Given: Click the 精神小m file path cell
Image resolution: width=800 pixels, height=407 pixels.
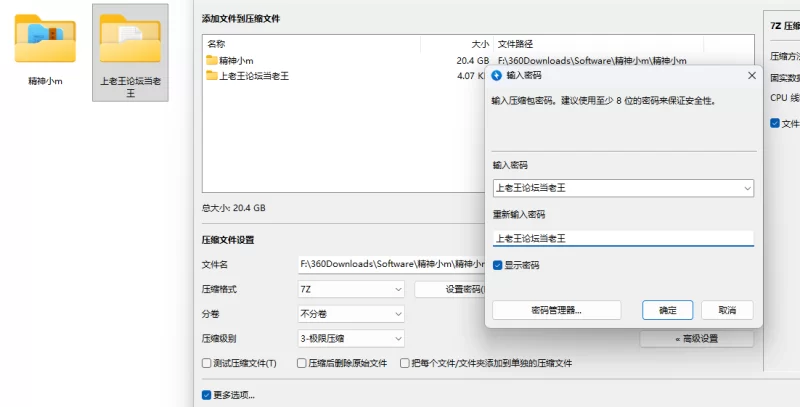Looking at the screenshot, I should [592, 61].
